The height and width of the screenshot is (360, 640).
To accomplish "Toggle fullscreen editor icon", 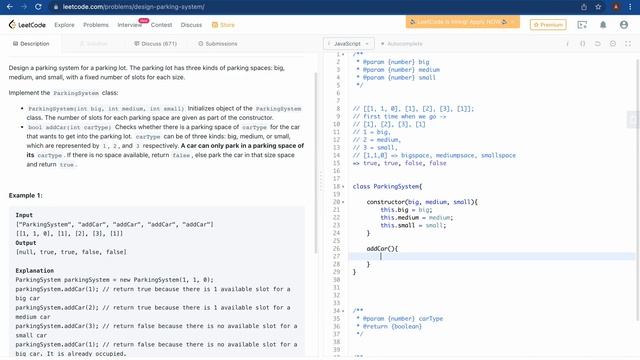I will coord(628,44).
